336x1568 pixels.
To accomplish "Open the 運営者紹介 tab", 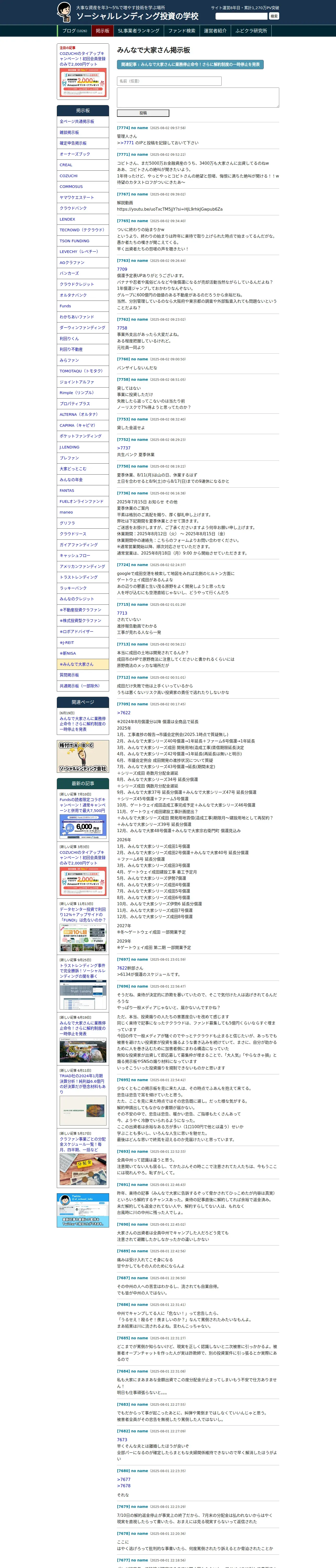I will click(x=215, y=31).
